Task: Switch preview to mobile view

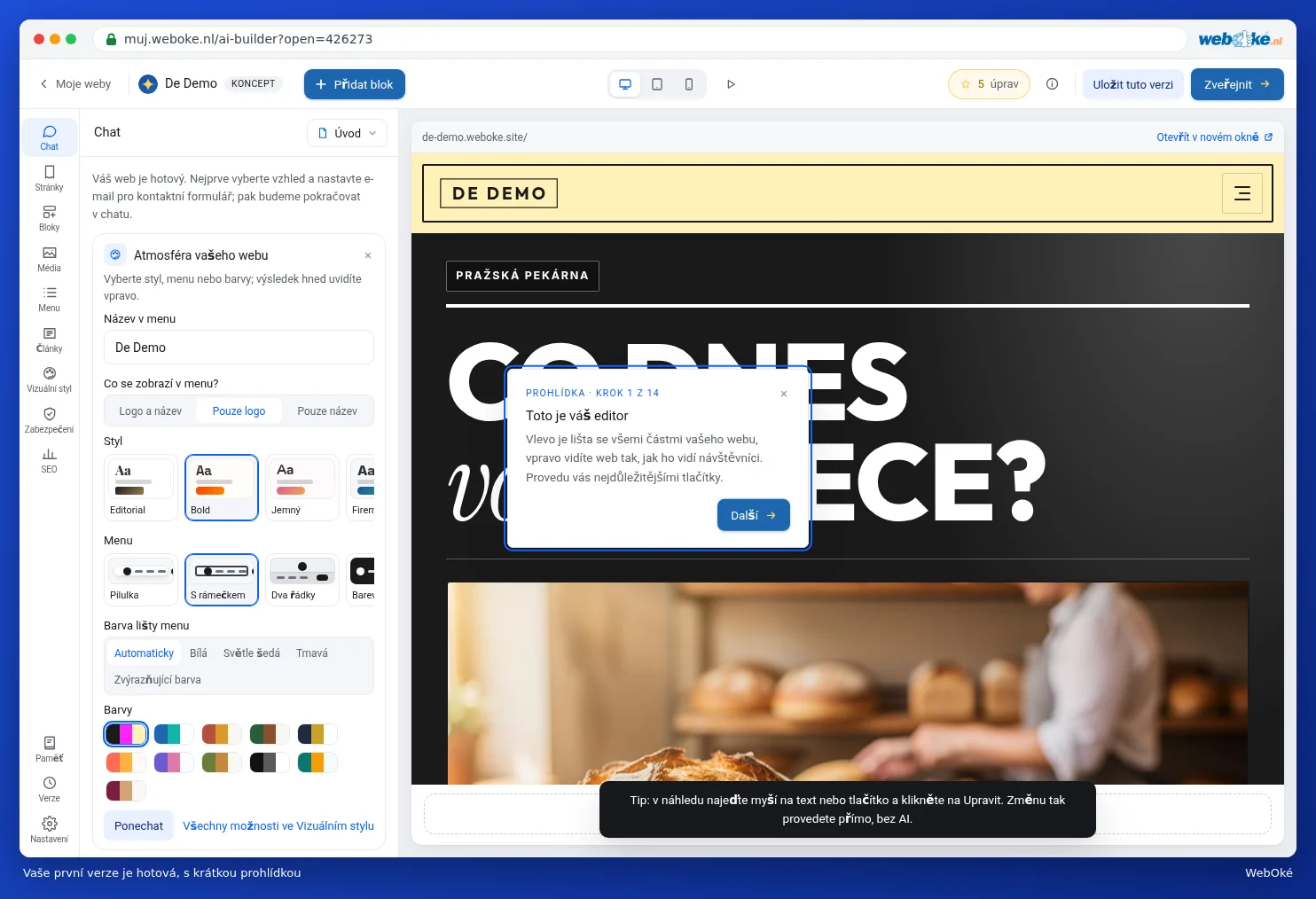Action: pos(689,84)
